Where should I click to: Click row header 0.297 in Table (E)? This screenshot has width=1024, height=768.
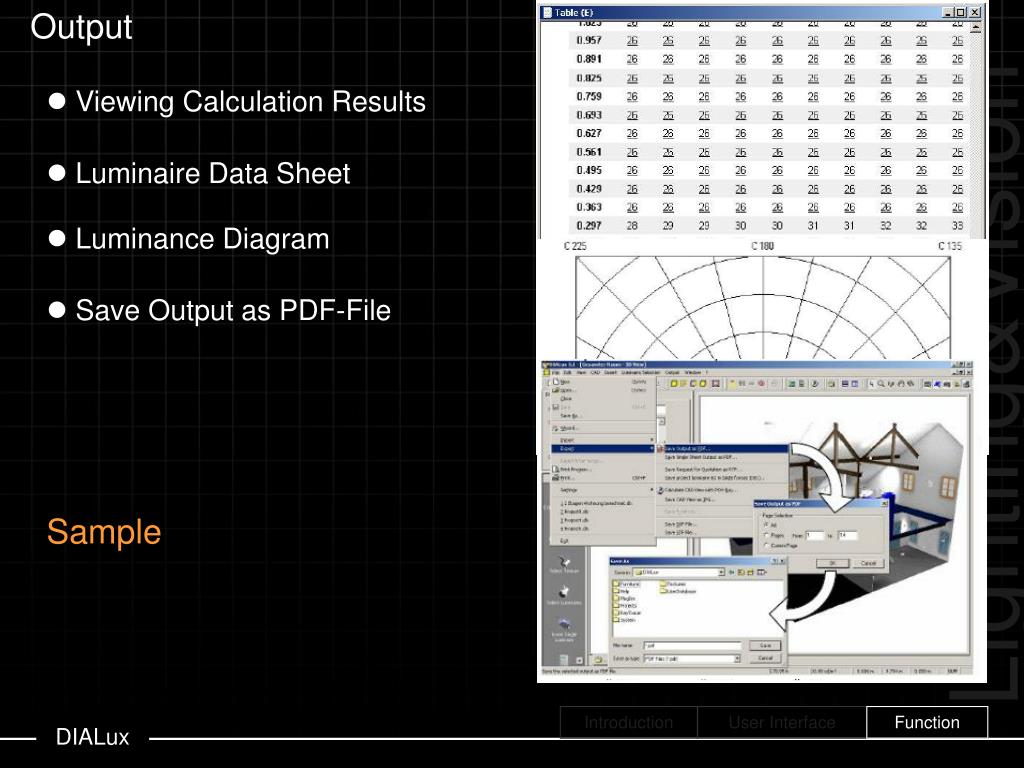click(589, 225)
